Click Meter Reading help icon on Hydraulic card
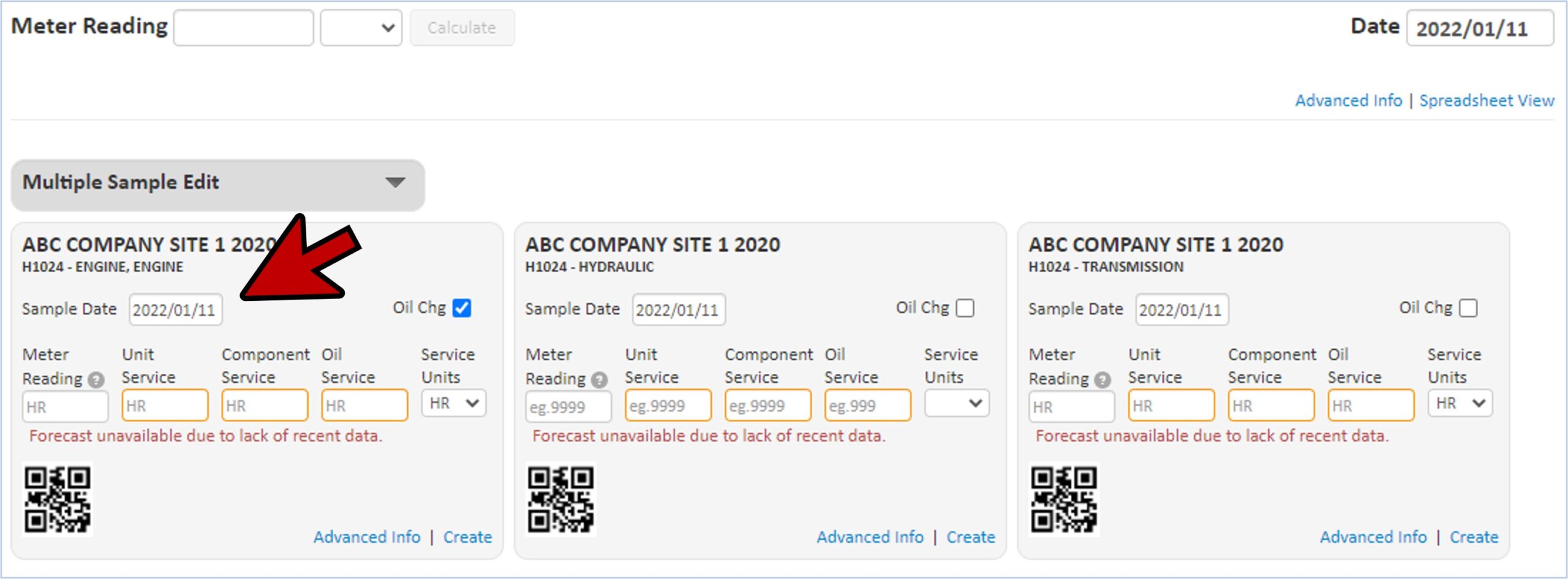1568x579 pixels. pyautogui.click(x=599, y=380)
